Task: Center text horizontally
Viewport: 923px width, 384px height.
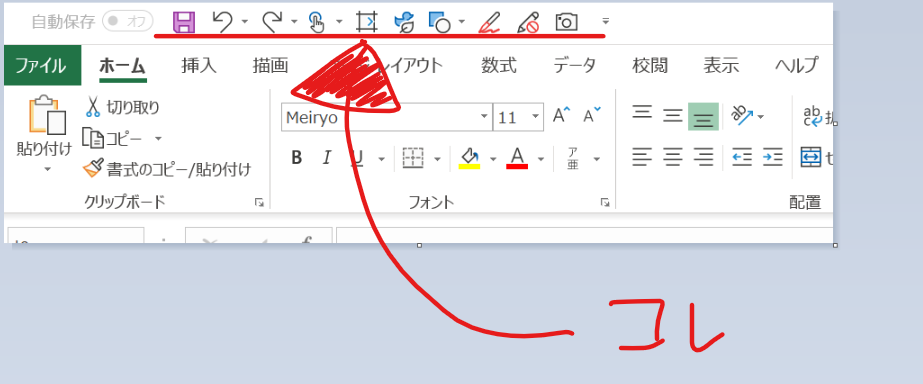Action: point(673,157)
